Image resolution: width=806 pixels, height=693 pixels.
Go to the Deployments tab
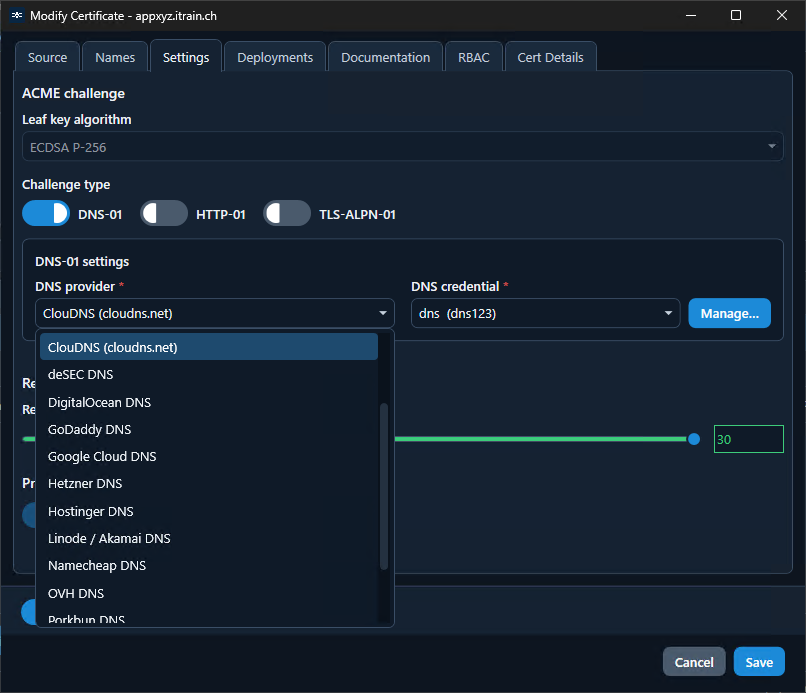(x=275, y=57)
